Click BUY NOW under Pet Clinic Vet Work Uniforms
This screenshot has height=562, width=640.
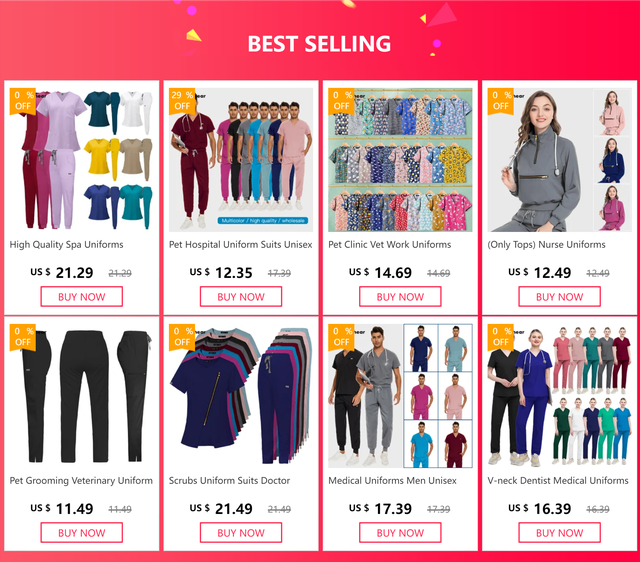tap(400, 297)
